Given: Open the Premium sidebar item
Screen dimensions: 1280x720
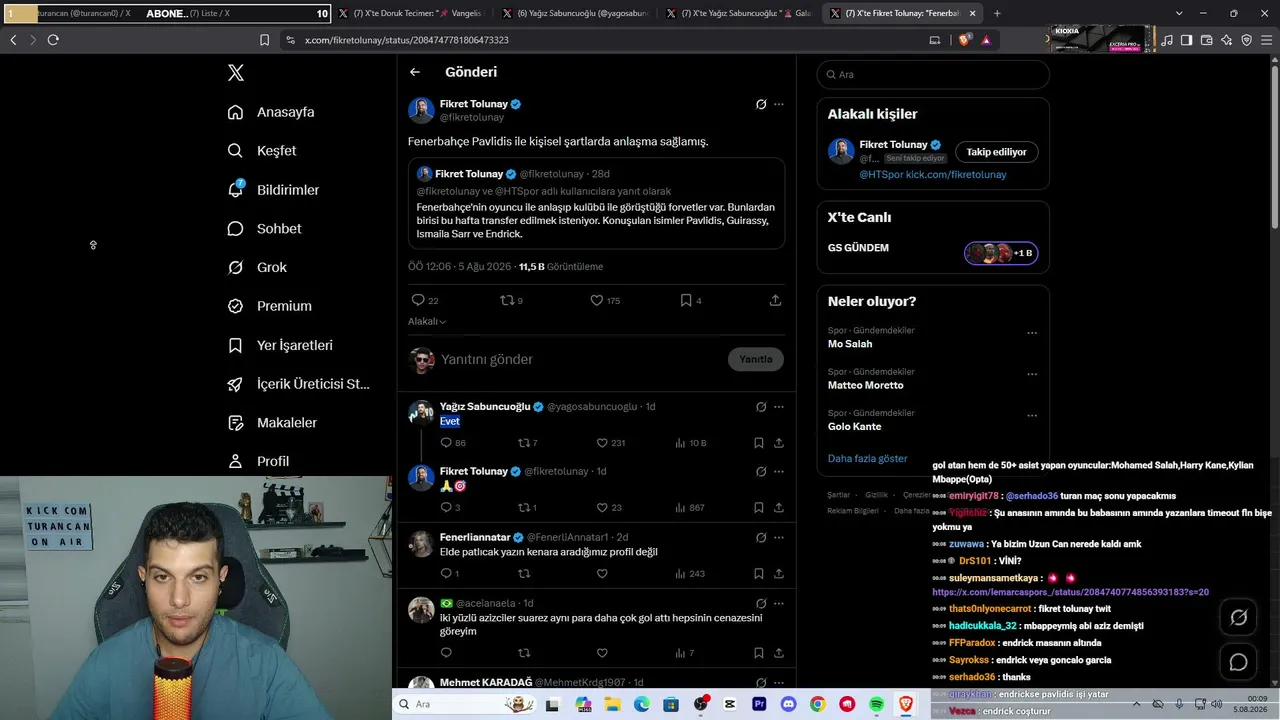Looking at the screenshot, I should [270, 306].
